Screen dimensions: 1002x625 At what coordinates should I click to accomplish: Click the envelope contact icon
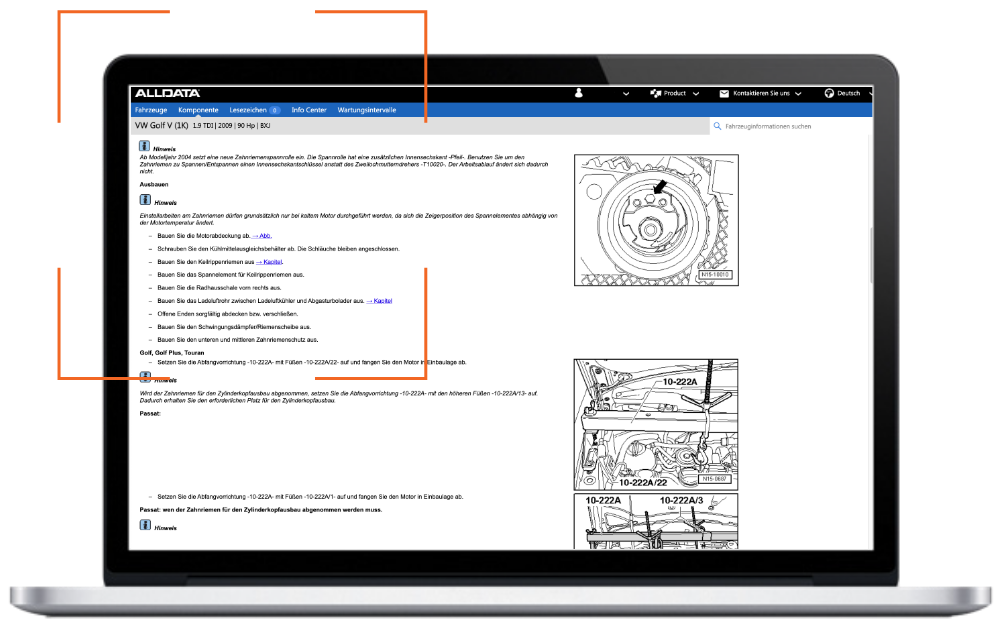[724, 93]
